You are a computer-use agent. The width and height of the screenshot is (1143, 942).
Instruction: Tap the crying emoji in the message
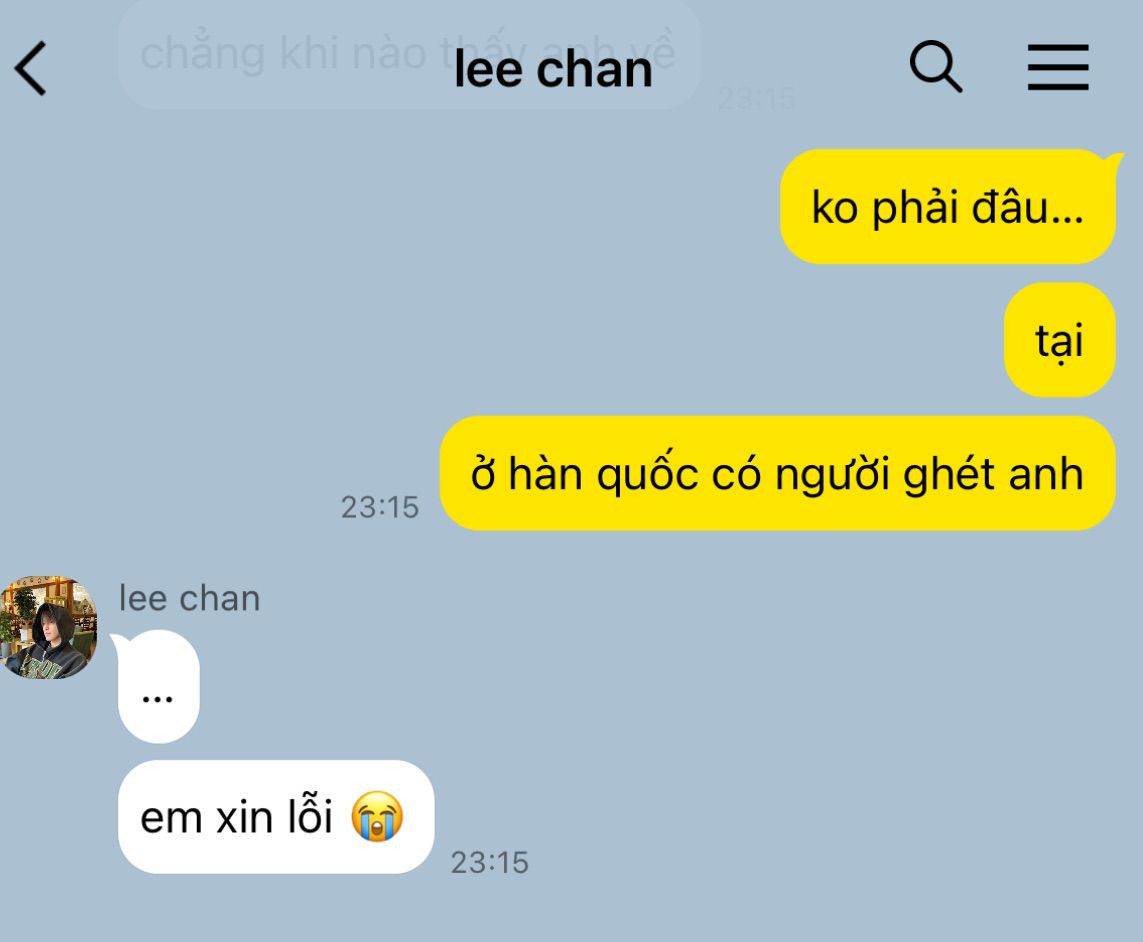point(377,817)
